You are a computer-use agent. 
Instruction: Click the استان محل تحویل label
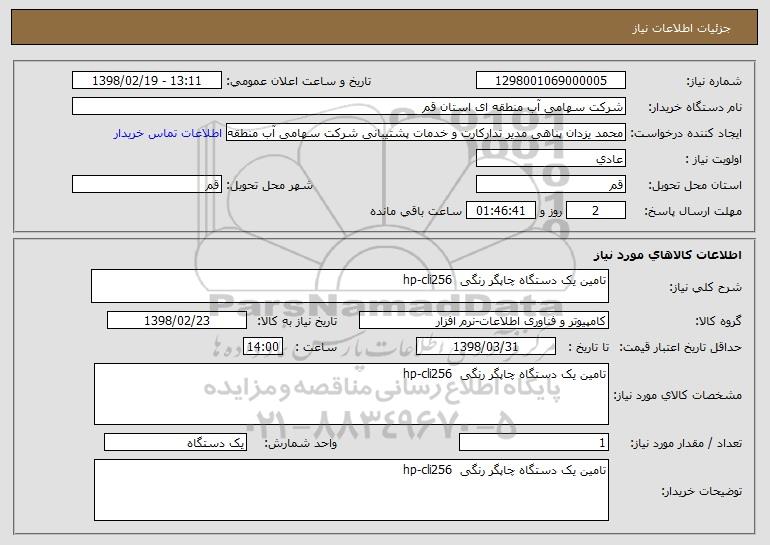pos(695,186)
